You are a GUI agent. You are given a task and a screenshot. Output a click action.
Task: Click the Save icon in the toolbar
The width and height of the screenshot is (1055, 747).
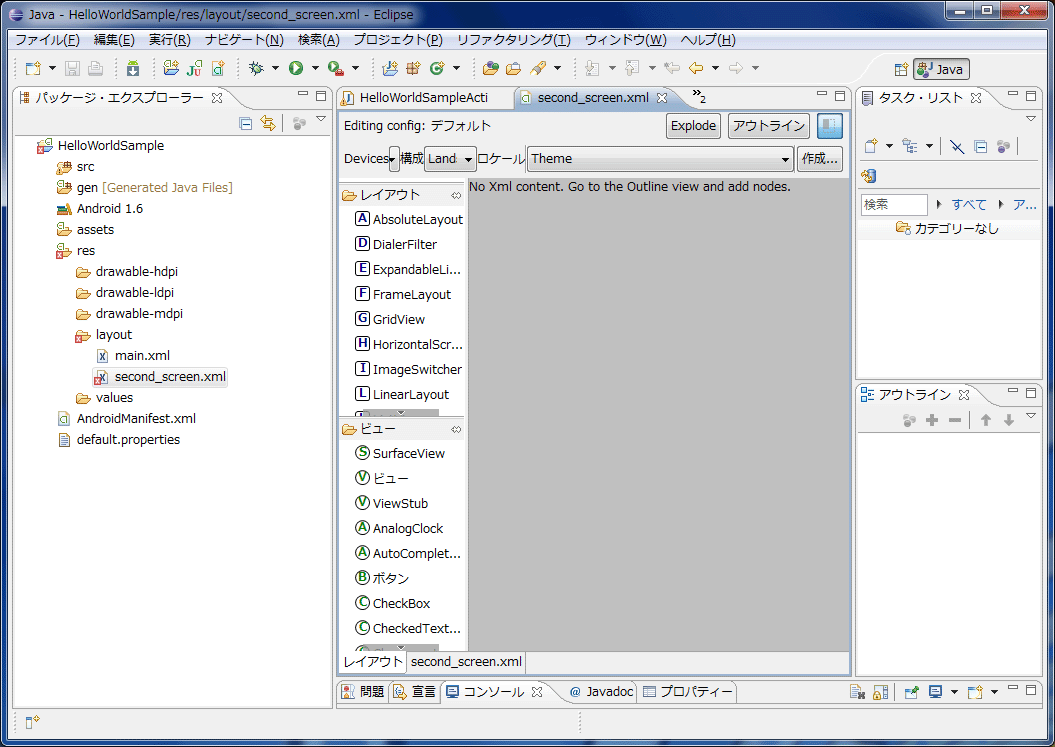pyautogui.click(x=72, y=68)
